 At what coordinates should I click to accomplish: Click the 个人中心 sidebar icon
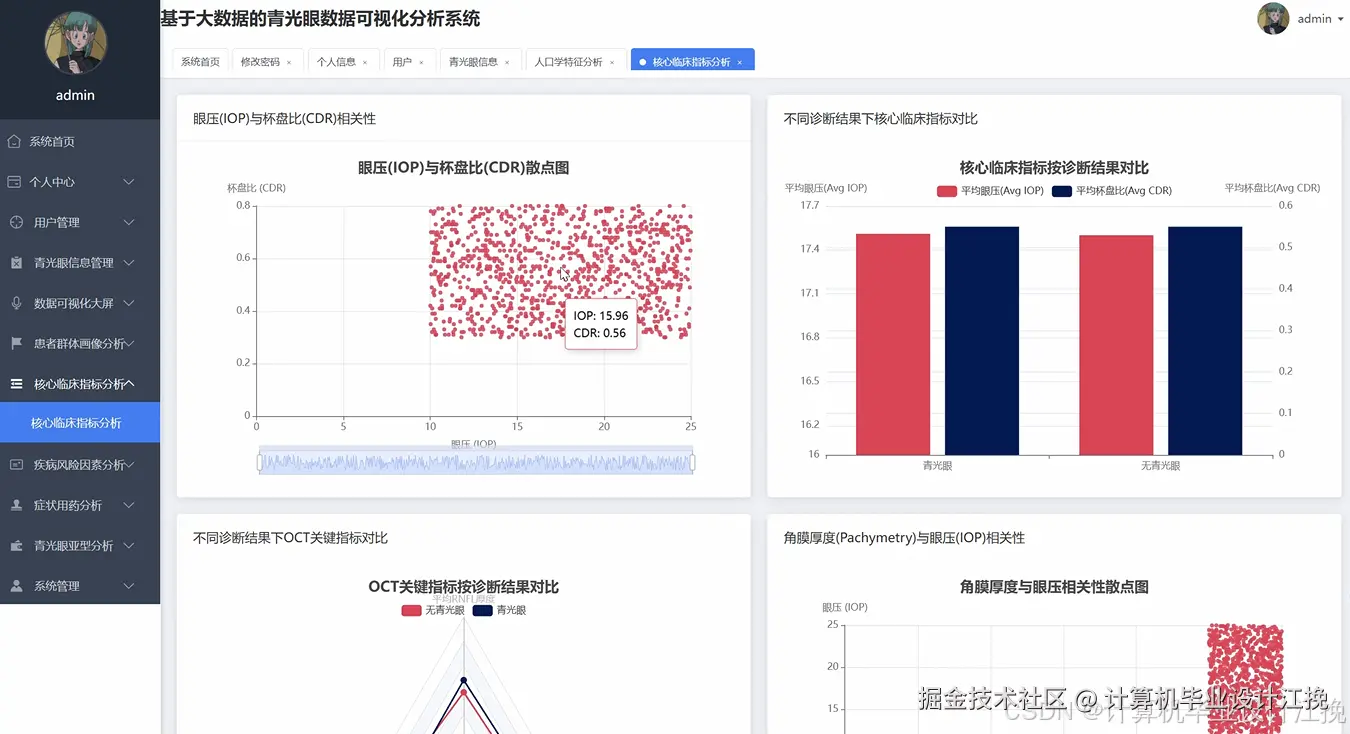(x=14, y=182)
